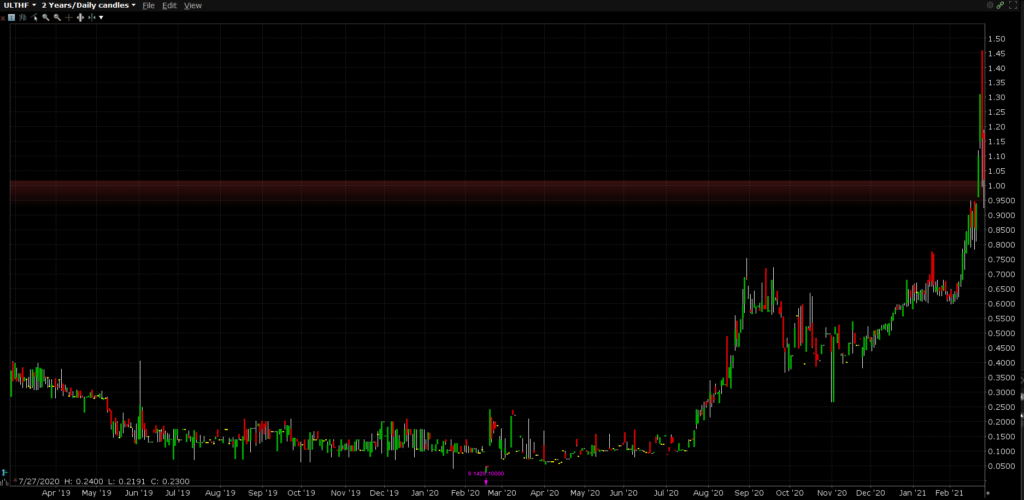The image size is (1024, 500).
Task: Maximize chart with the fullscreen icon
Action: tap(1013, 5)
